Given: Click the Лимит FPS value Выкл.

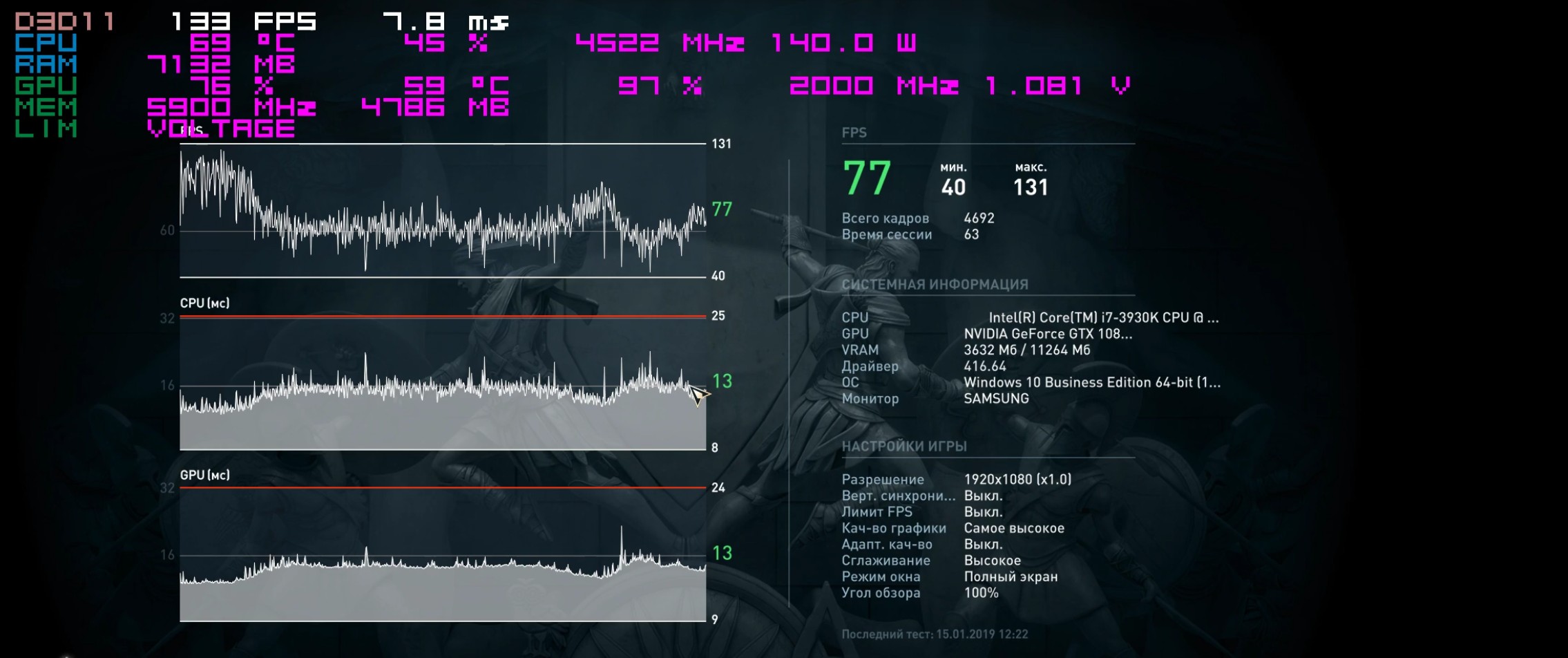Looking at the screenshot, I should (x=983, y=512).
